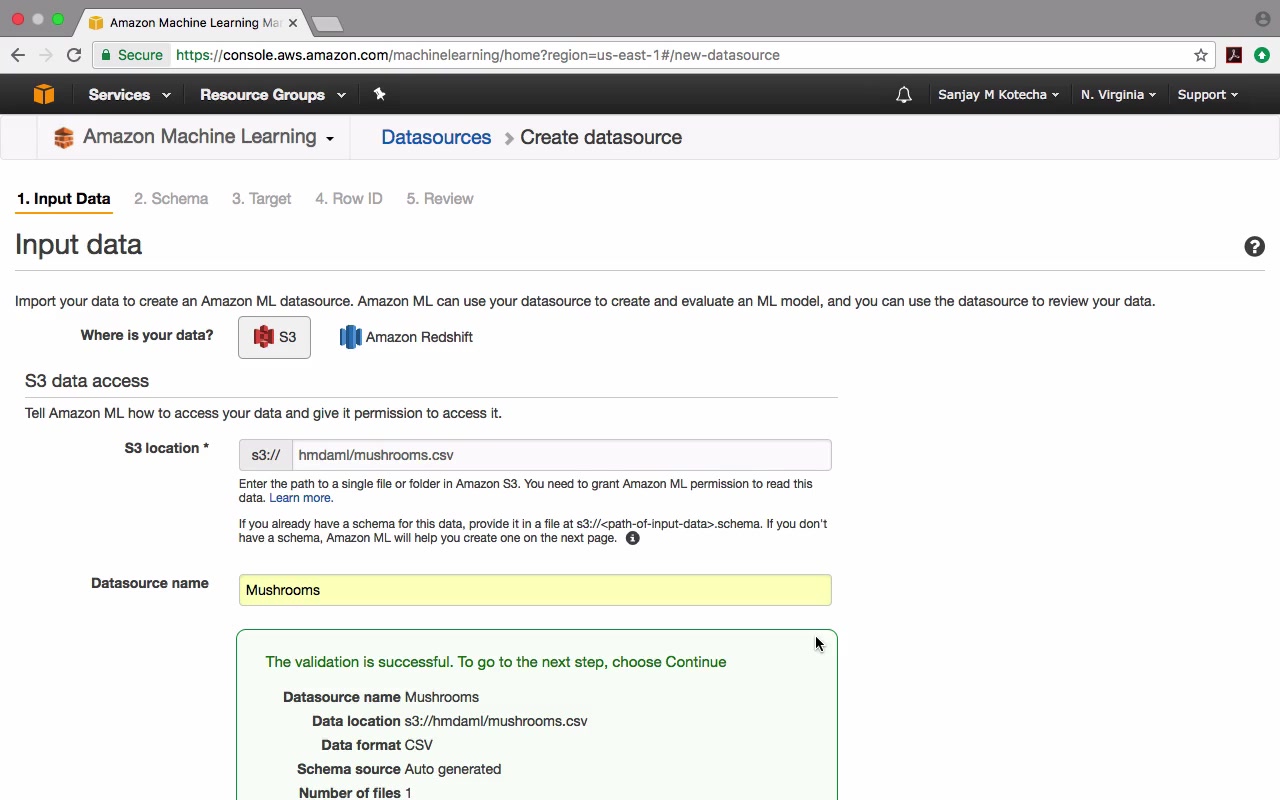Go to the 1. Input Data step
1280x800 pixels.
[64, 199]
